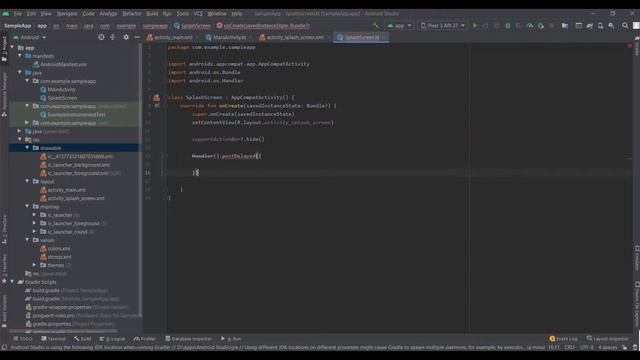Open the Navigate menu
This screenshot has height=360, width=640.
point(67,13)
